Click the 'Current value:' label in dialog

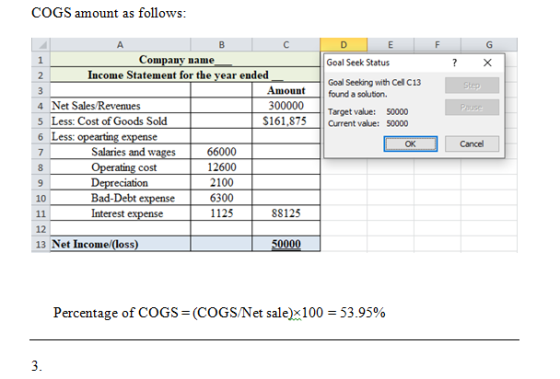coord(354,124)
